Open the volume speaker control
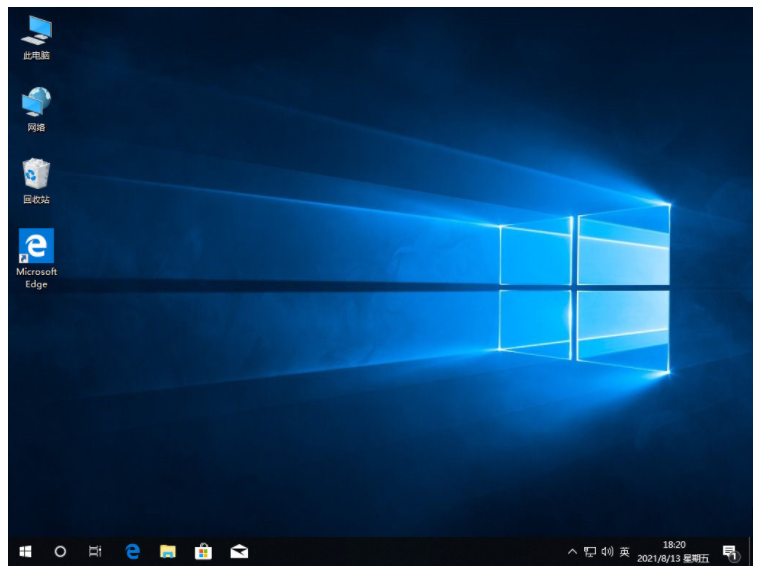The height and width of the screenshot is (573, 762). (607, 551)
